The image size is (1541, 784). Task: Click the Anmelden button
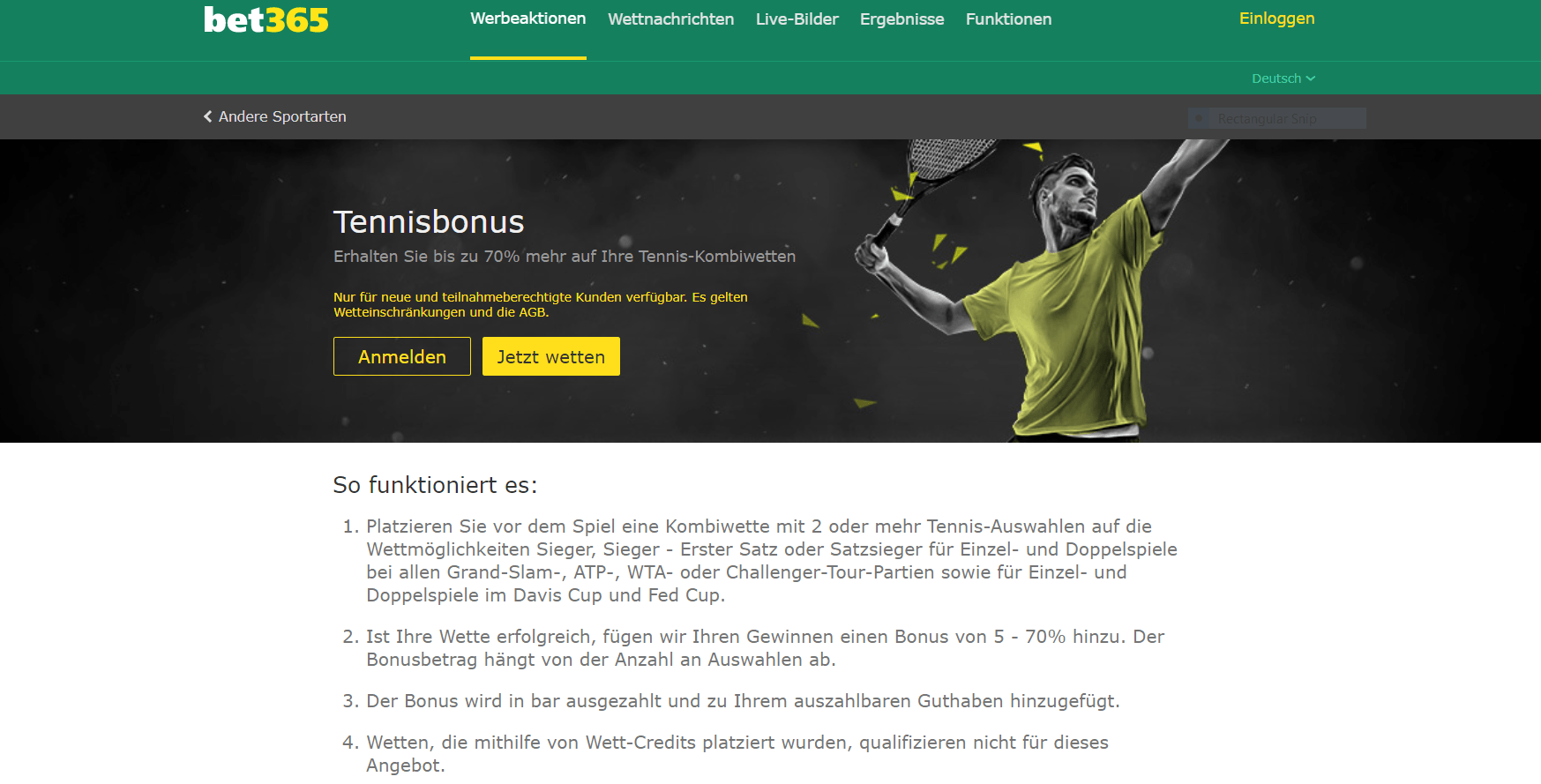(402, 356)
